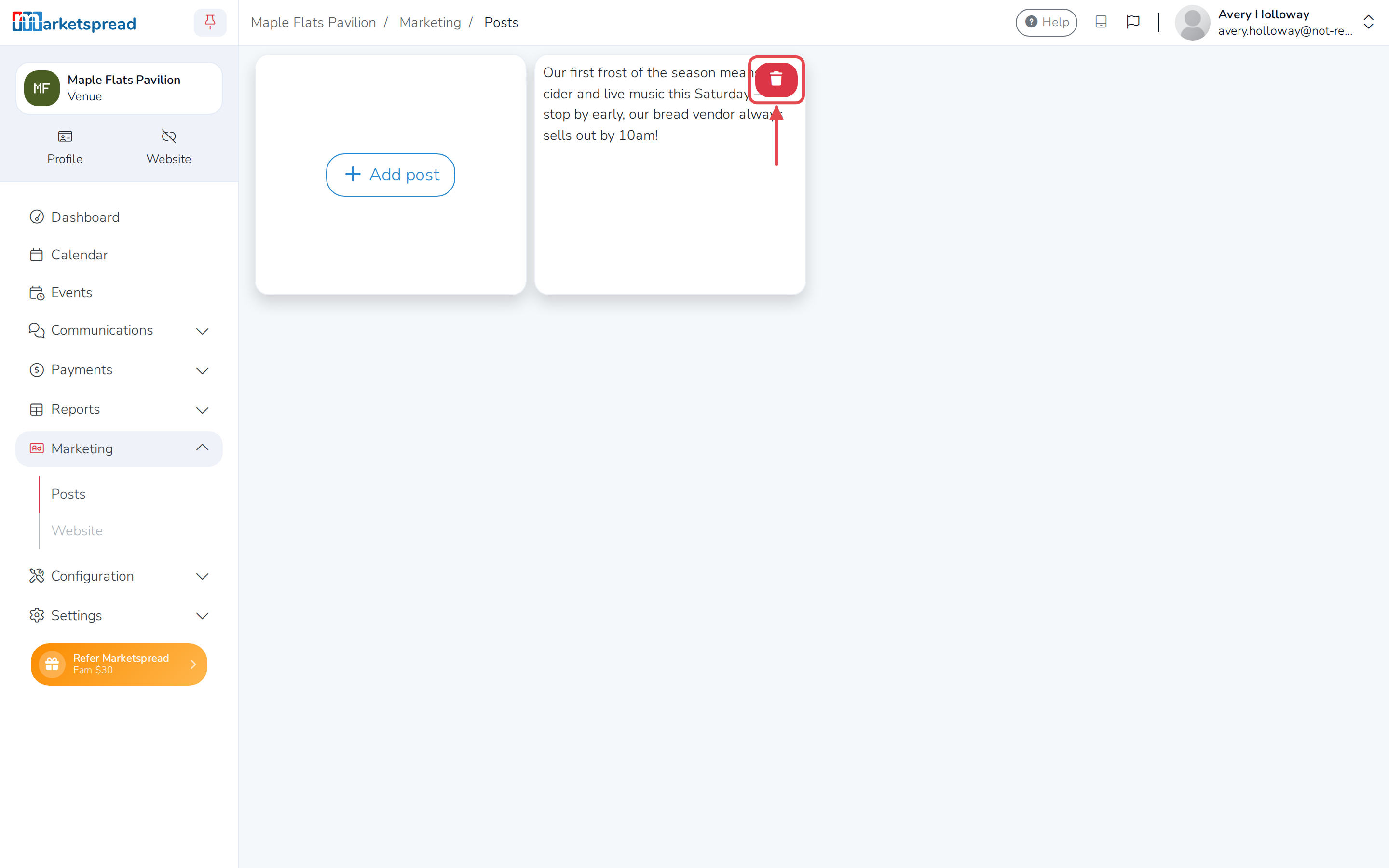This screenshot has width=1389, height=868.
Task: Click the Marketing breadcrumb link
Action: (430, 22)
